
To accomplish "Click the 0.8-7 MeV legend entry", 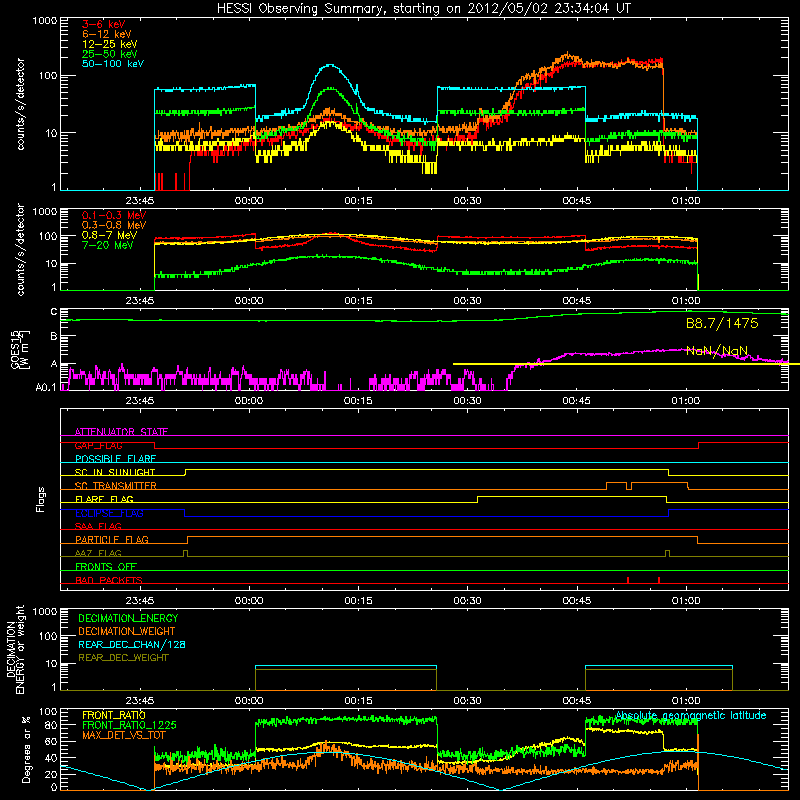I will click(x=110, y=235).
